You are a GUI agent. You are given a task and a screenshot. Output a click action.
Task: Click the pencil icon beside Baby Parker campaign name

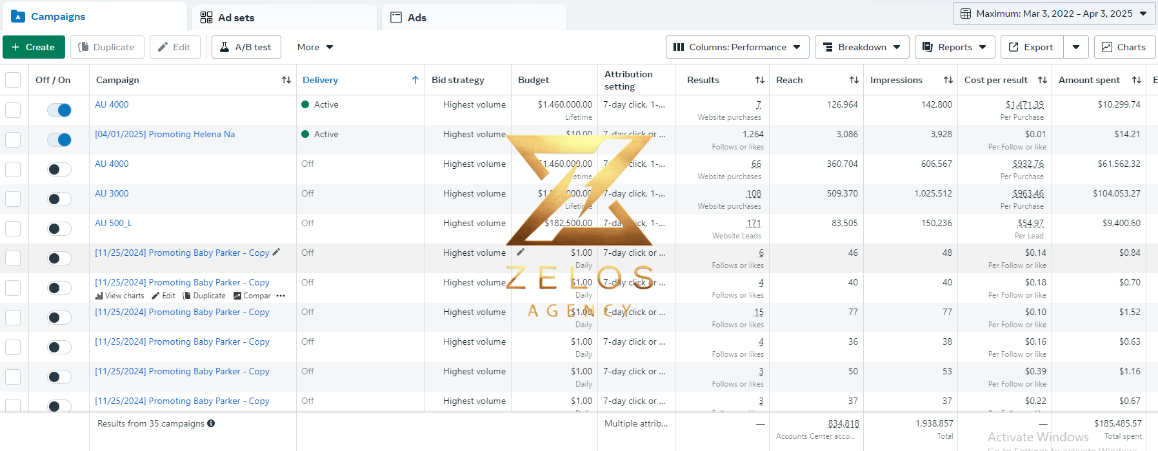tap(276, 252)
